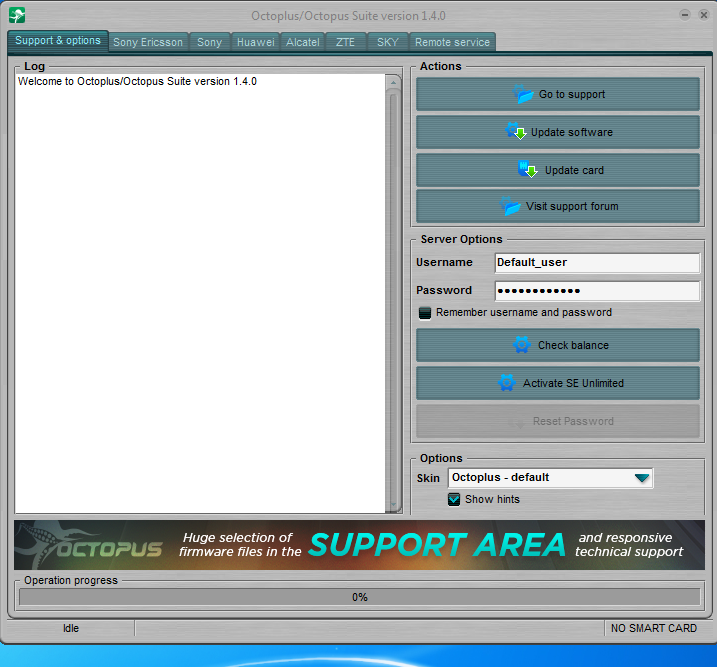Click the Operation progress bar

[x=359, y=597]
